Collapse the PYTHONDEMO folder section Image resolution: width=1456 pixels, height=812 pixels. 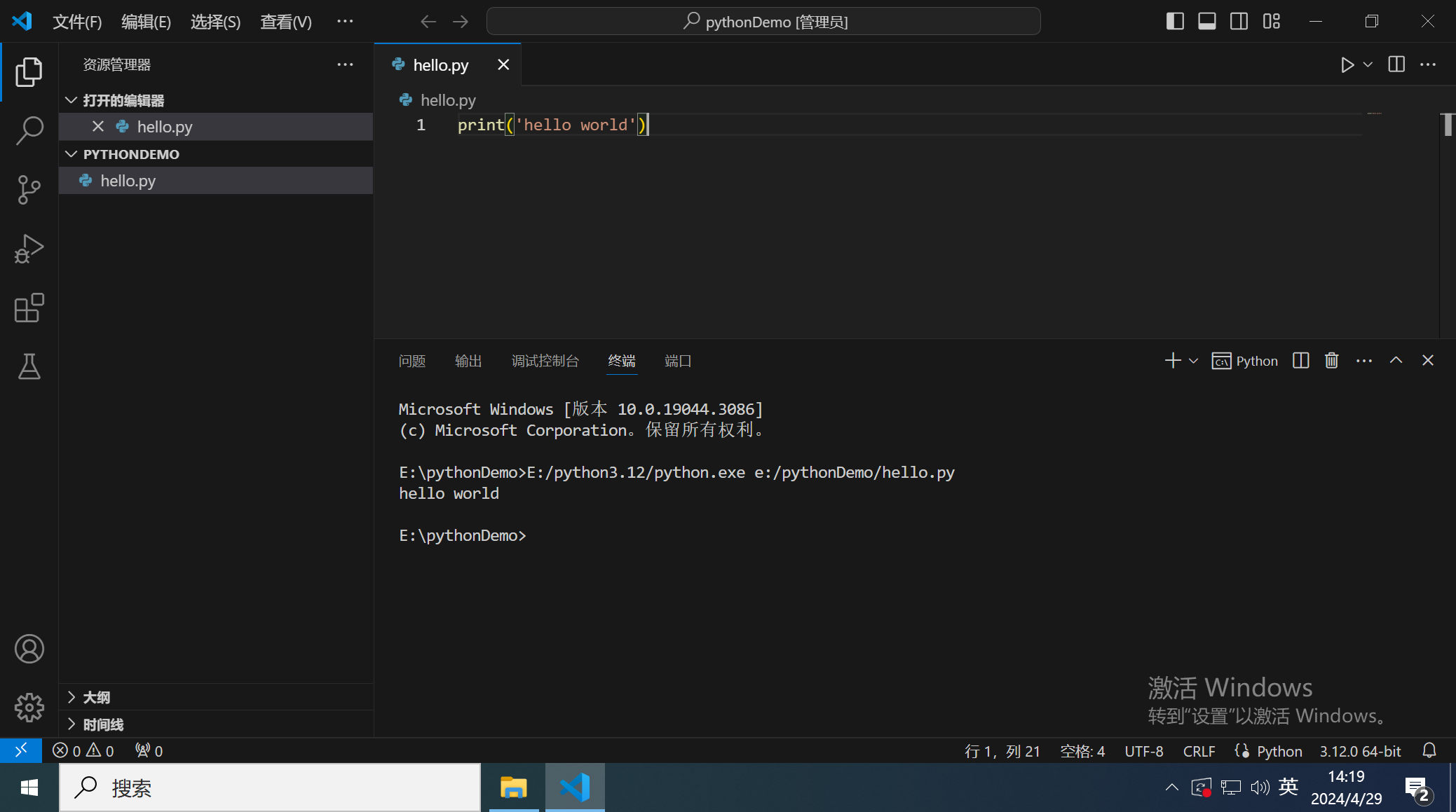click(130, 154)
